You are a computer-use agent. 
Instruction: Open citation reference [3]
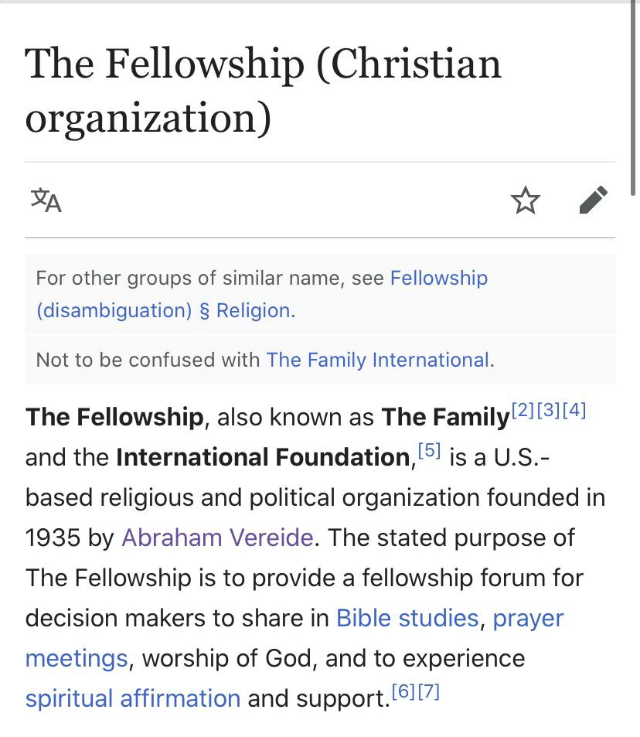pyautogui.click(x=548, y=410)
